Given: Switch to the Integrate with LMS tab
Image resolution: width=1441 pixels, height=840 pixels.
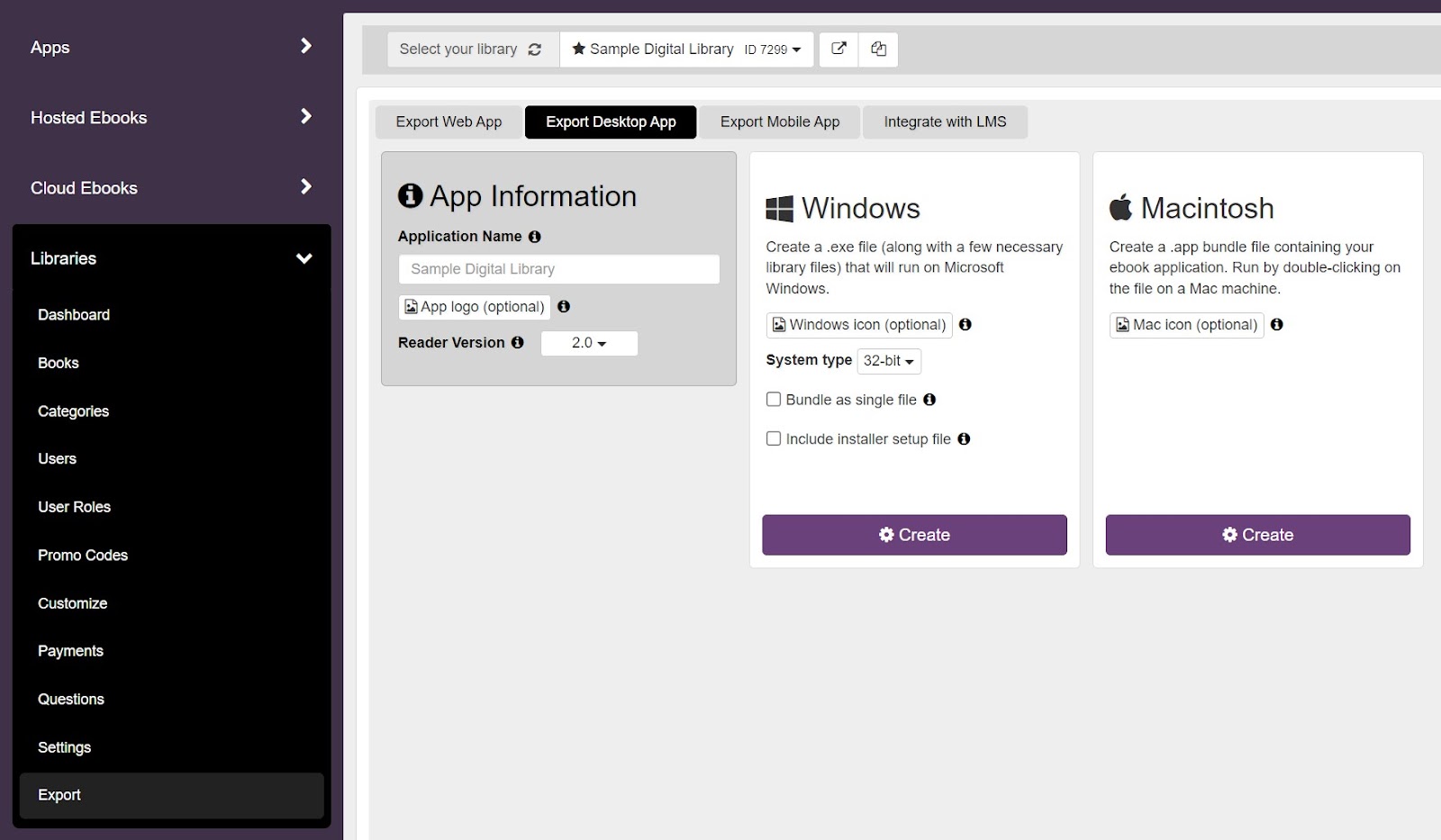Looking at the screenshot, I should point(945,122).
